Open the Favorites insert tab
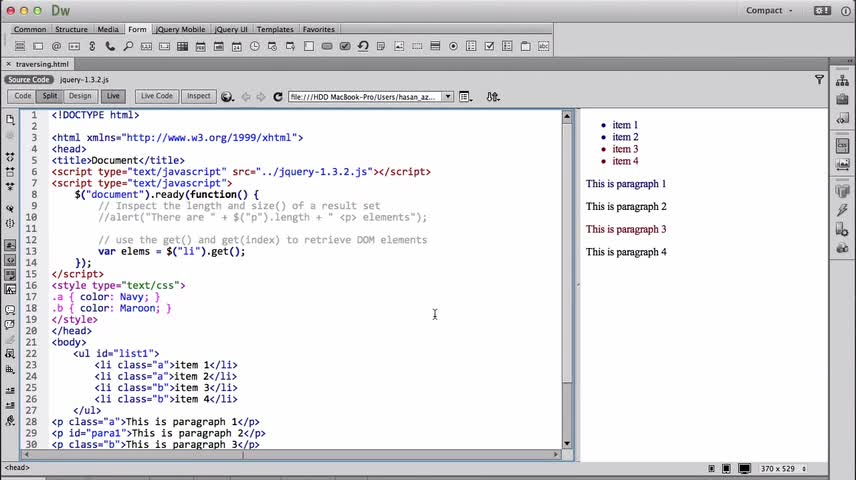856x480 pixels. point(319,29)
